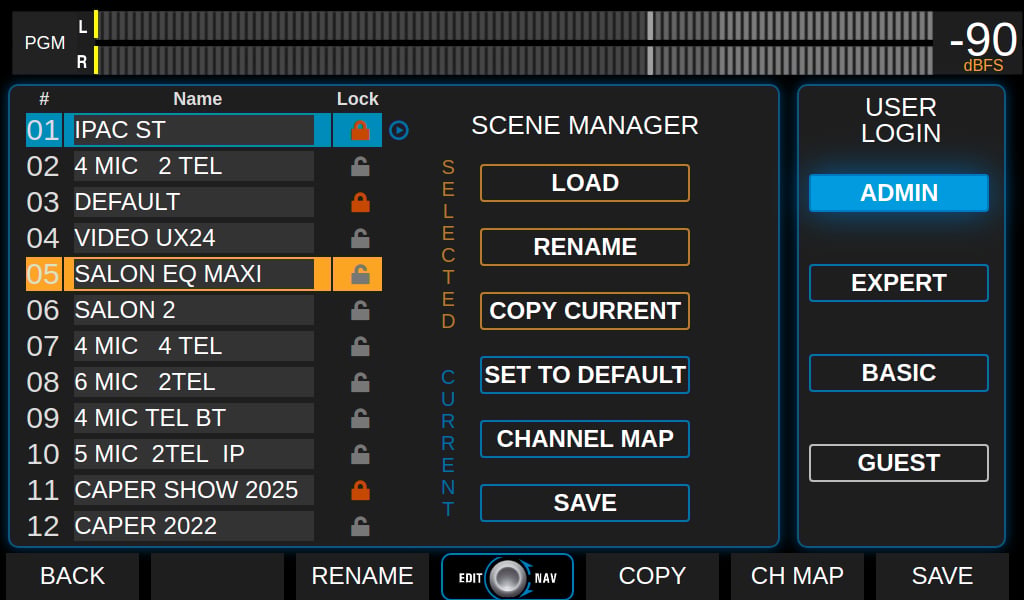Toggle lock for SALON EQ MAXI scene
The height and width of the screenshot is (600, 1024).
click(x=360, y=274)
